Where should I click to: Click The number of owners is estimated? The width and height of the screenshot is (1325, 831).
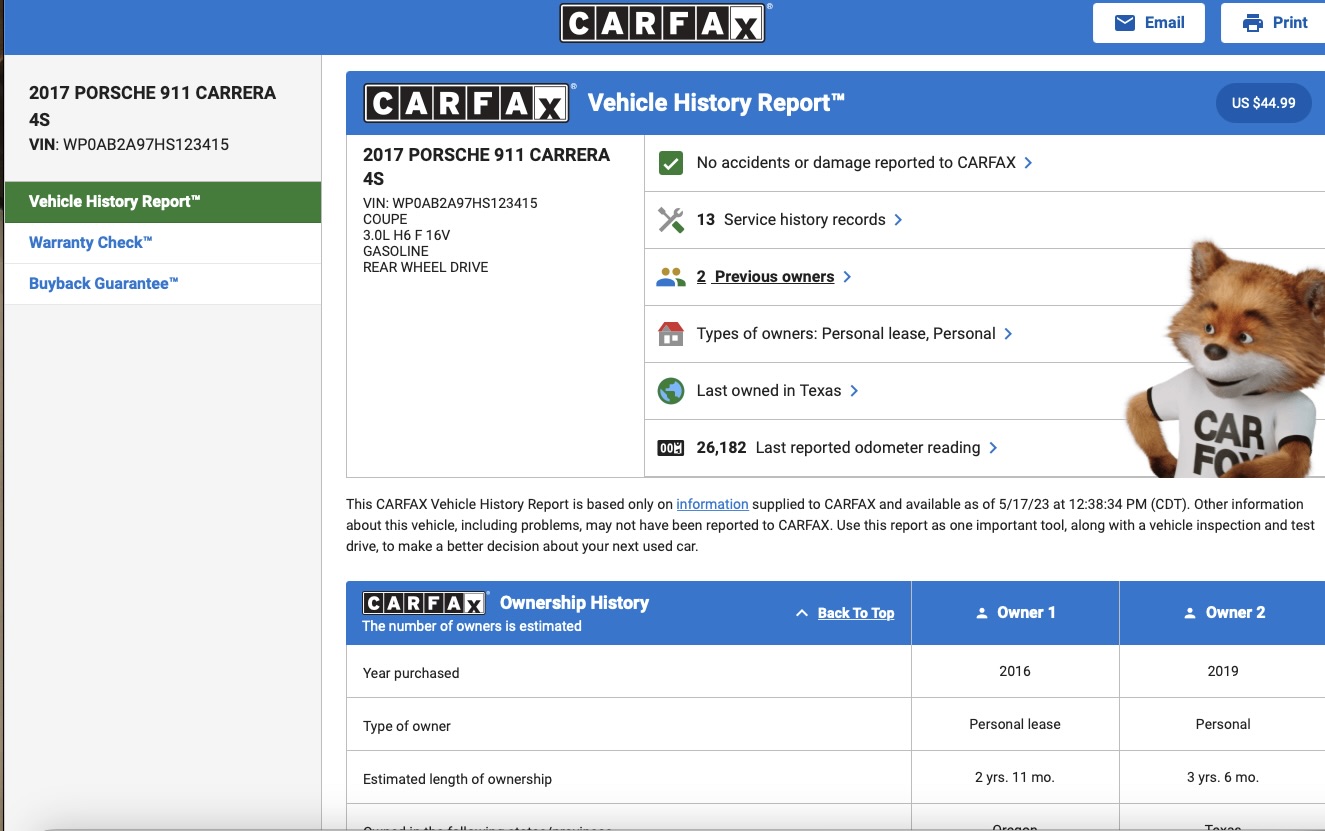pos(472,626)
